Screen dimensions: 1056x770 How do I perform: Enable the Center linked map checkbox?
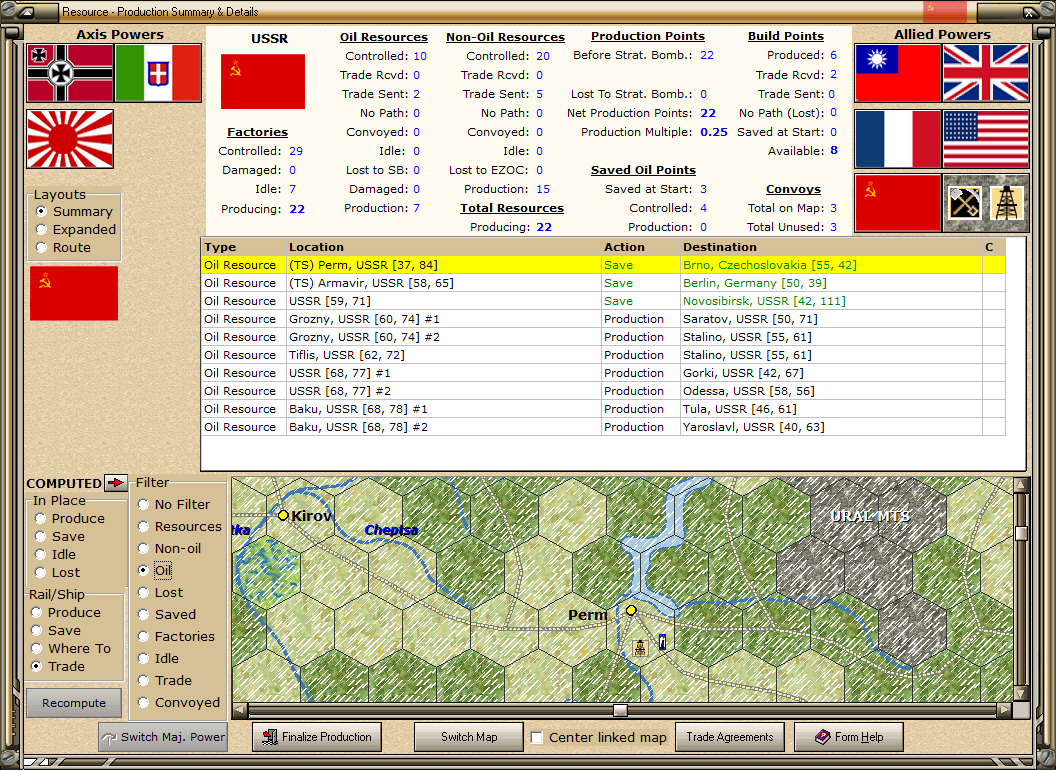[x=537, y=738]
